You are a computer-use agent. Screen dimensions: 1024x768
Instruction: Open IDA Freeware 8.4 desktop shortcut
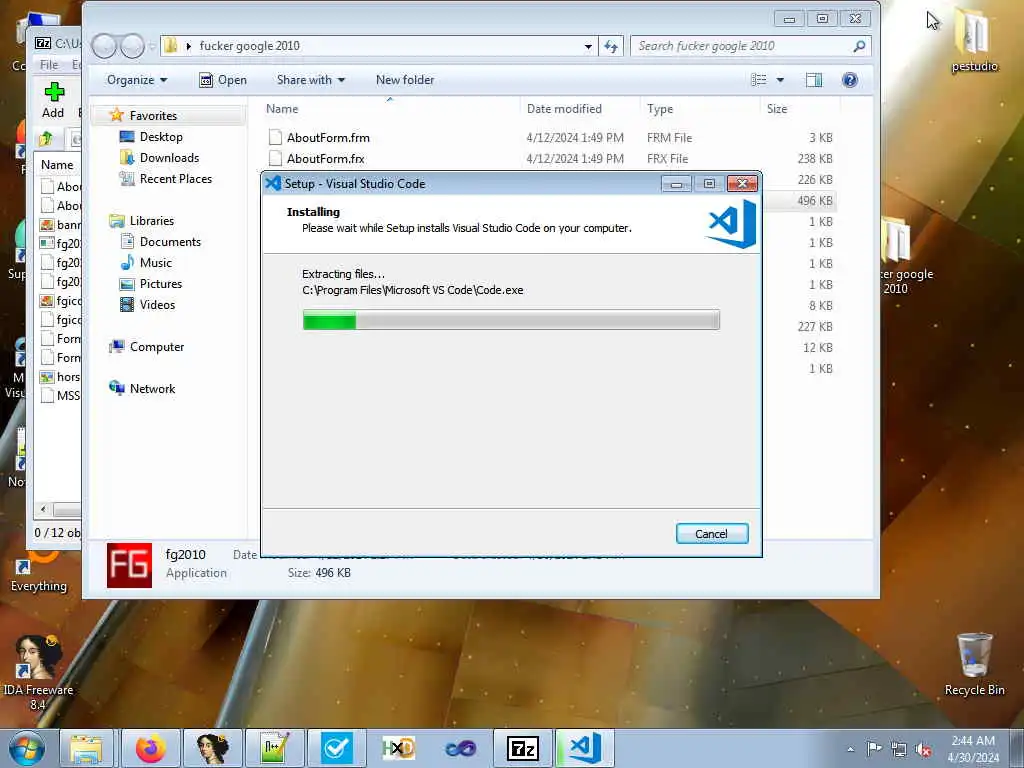point(38,673)
